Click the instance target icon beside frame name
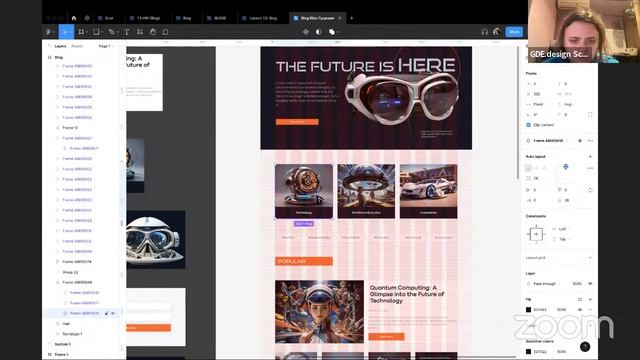The image size is (640, 360). 580,141
